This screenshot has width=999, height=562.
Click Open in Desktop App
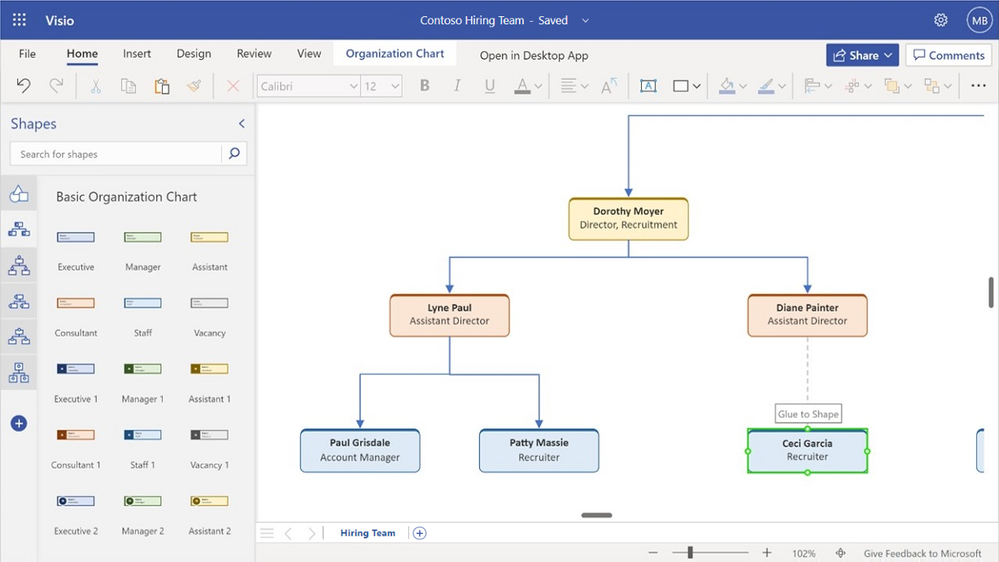534,55
